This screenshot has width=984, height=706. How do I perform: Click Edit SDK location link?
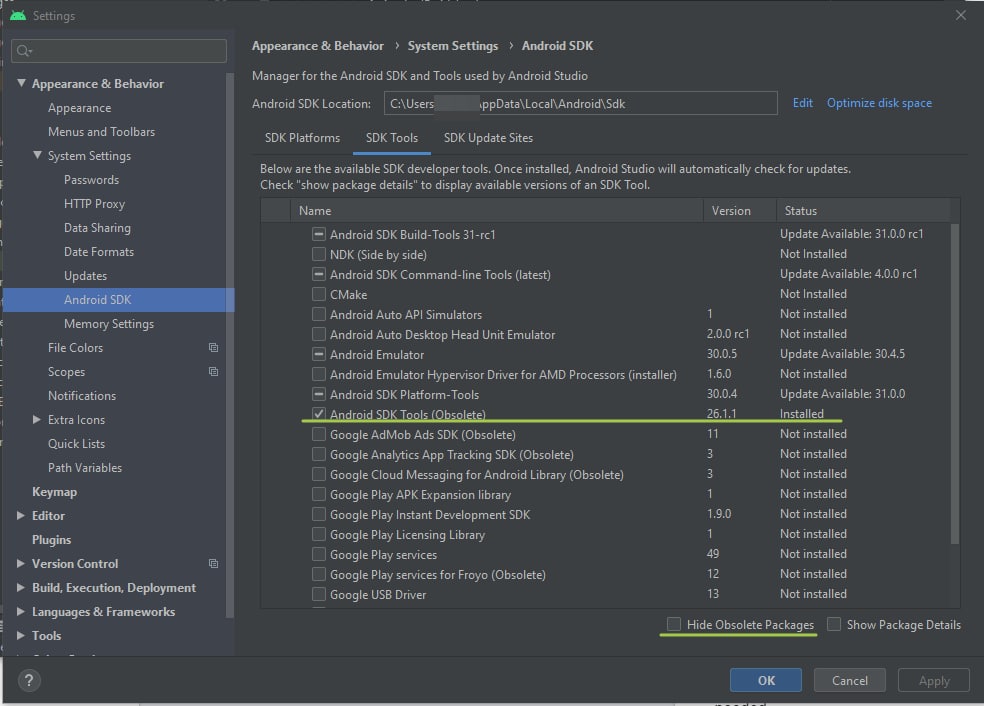point(803,103)
